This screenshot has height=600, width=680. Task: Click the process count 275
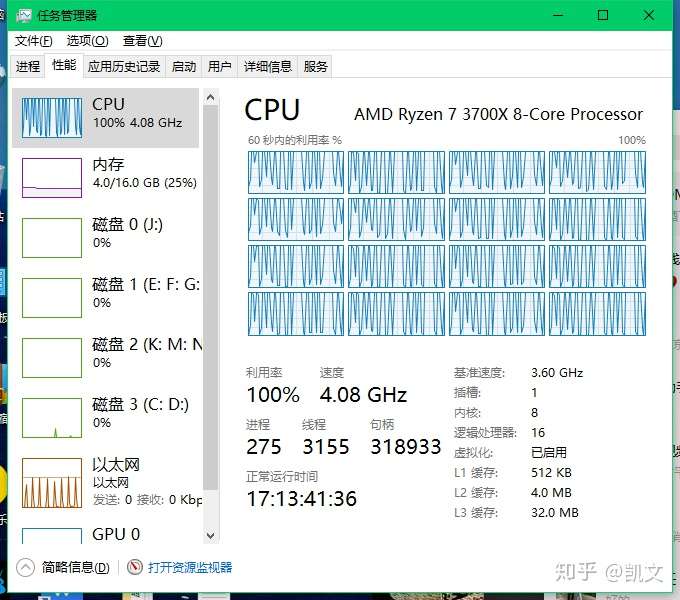264,447
